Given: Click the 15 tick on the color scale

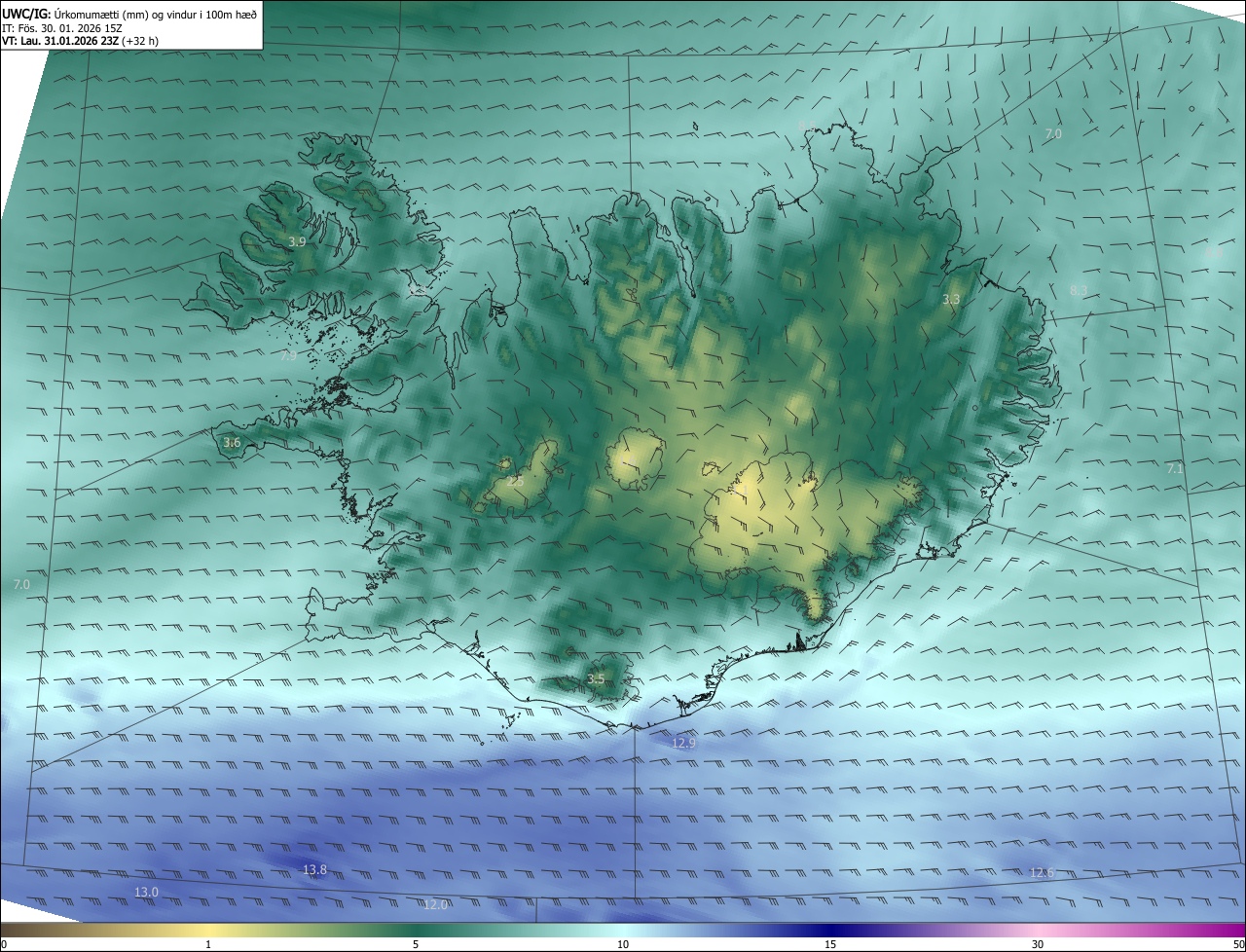Looking at the screenshot, I should [830, 944].
